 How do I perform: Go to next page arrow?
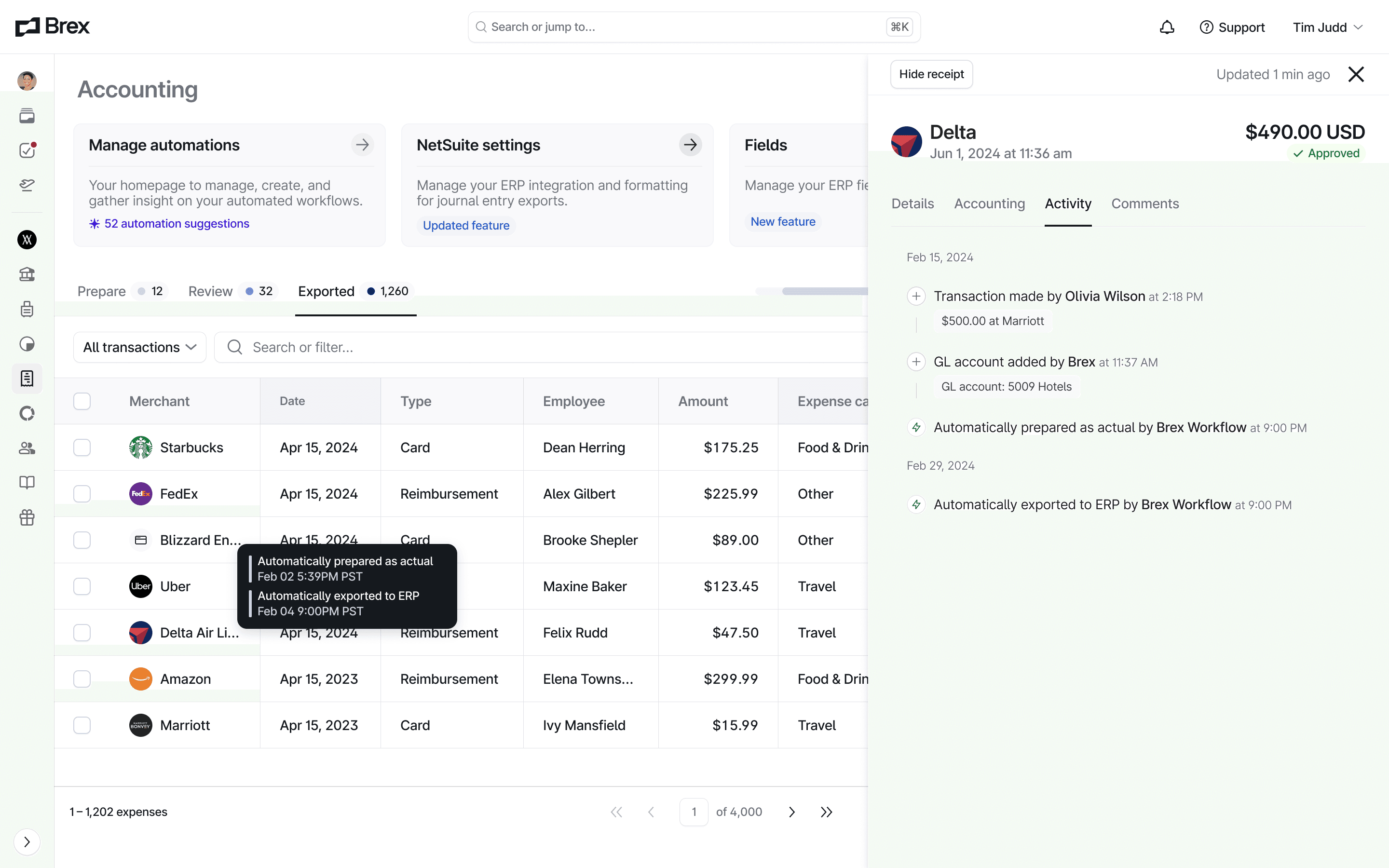[791, 812]
